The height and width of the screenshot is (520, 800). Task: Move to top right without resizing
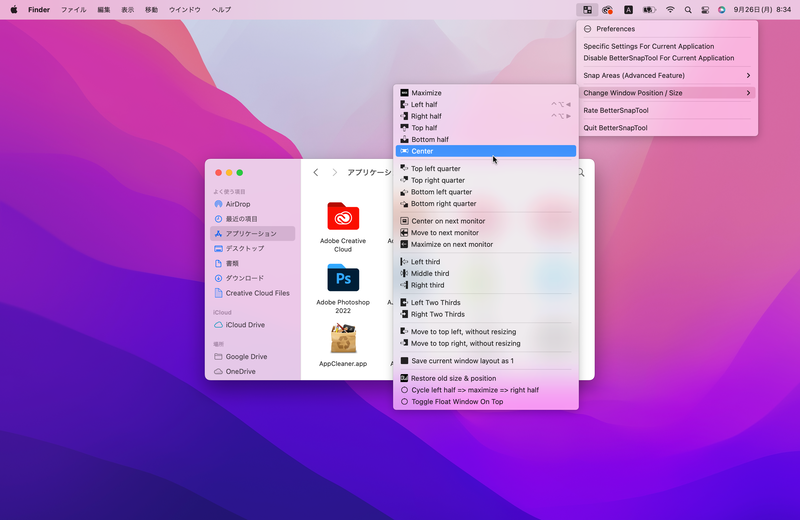click(x=486, y=343)
